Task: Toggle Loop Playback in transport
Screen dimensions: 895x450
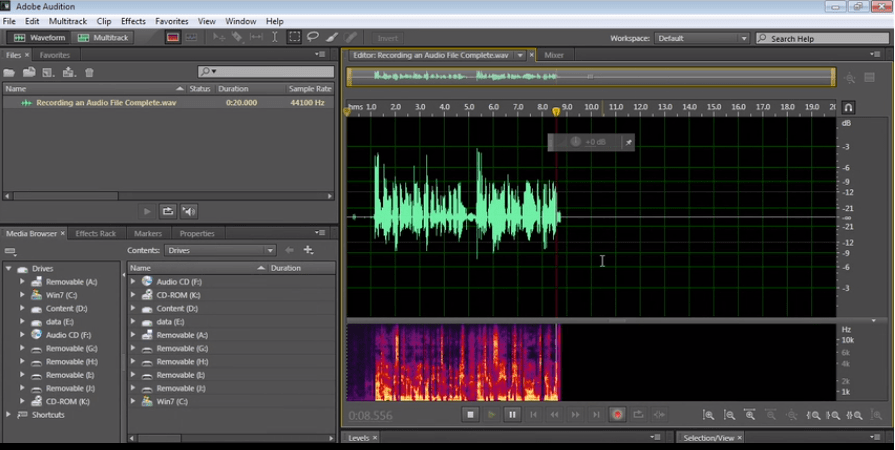Action: coord(638,415)
